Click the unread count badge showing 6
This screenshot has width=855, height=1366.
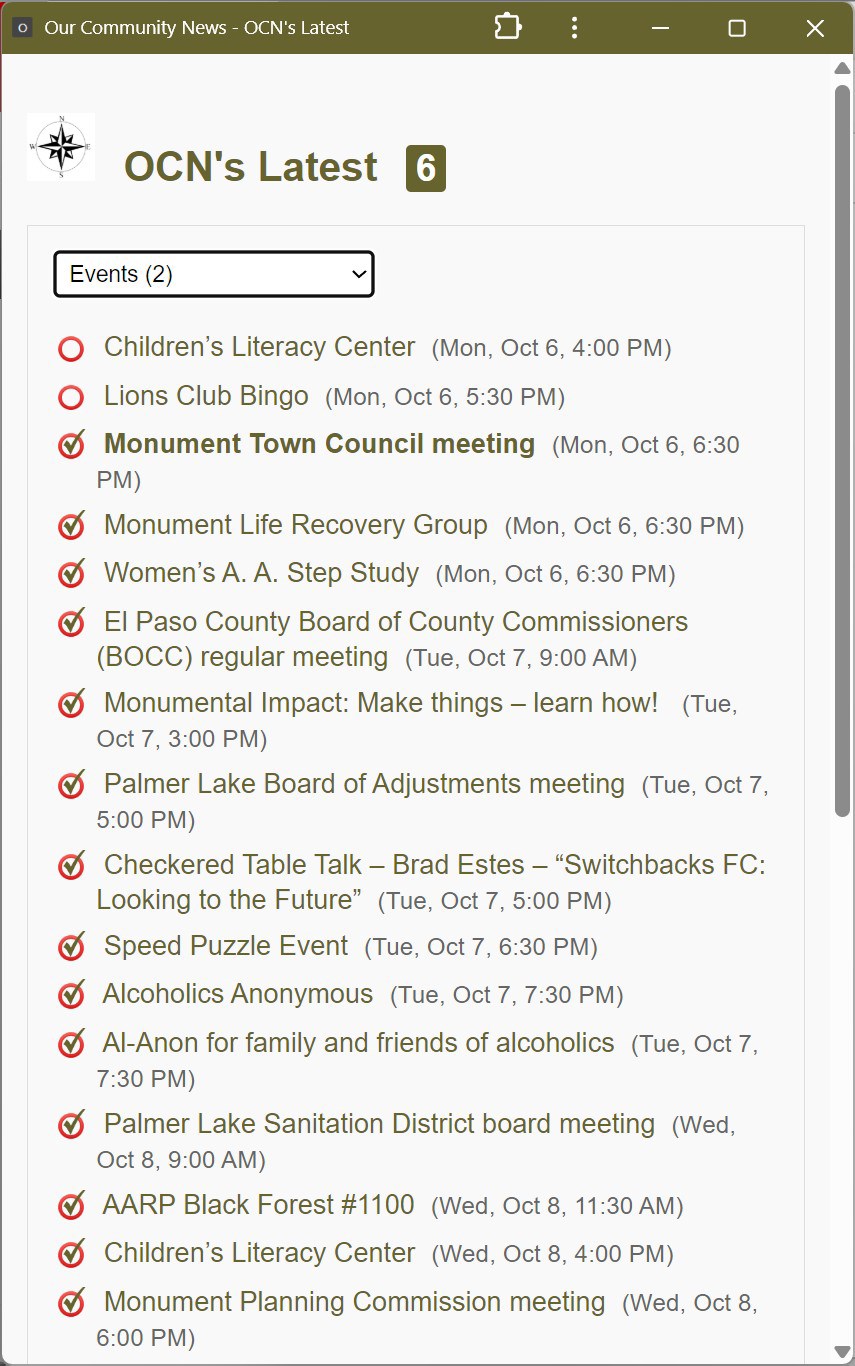coord(426,168)
